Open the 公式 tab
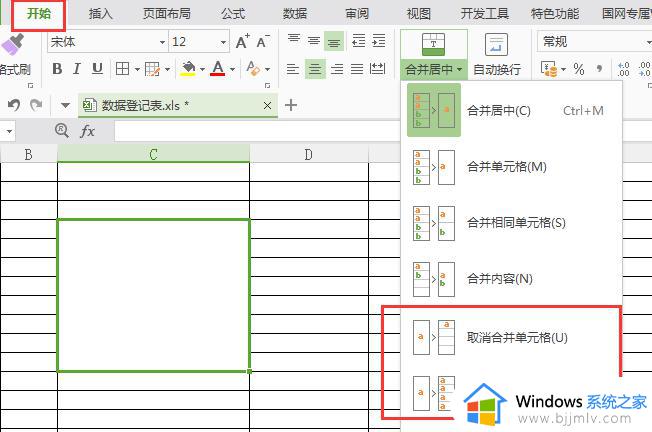 tap(233, 14)
